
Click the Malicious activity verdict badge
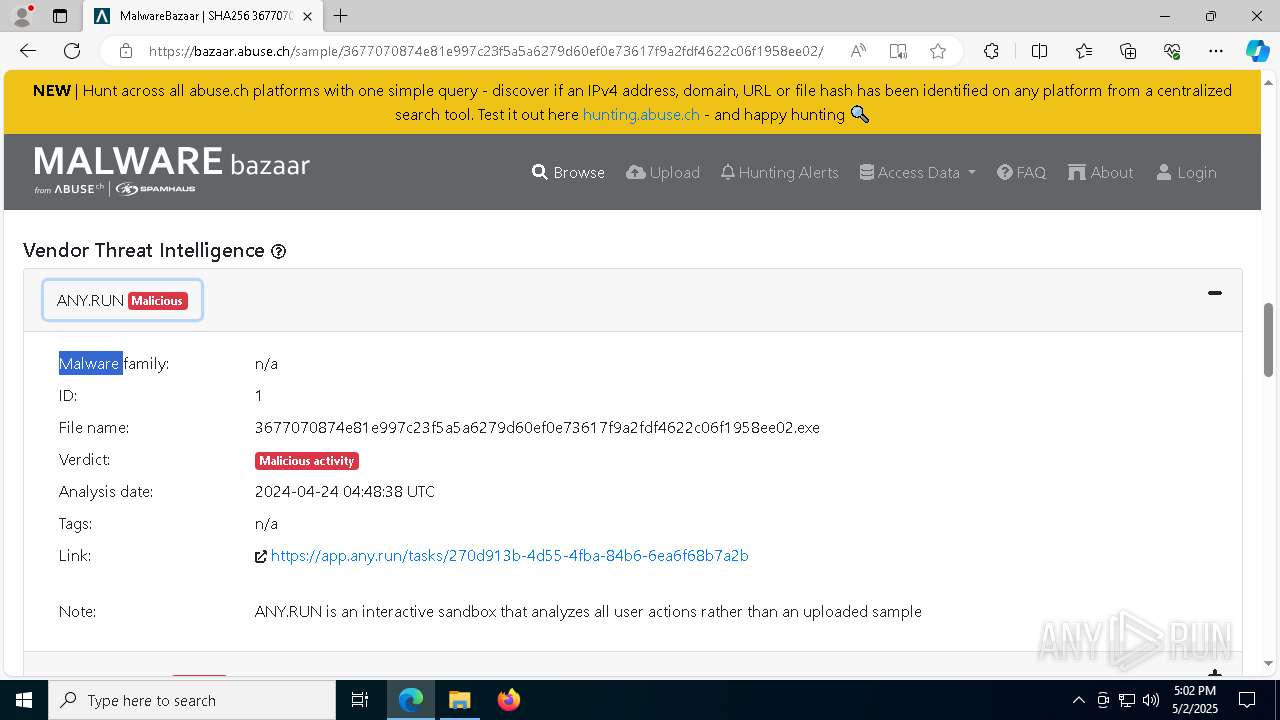(307, 461)
